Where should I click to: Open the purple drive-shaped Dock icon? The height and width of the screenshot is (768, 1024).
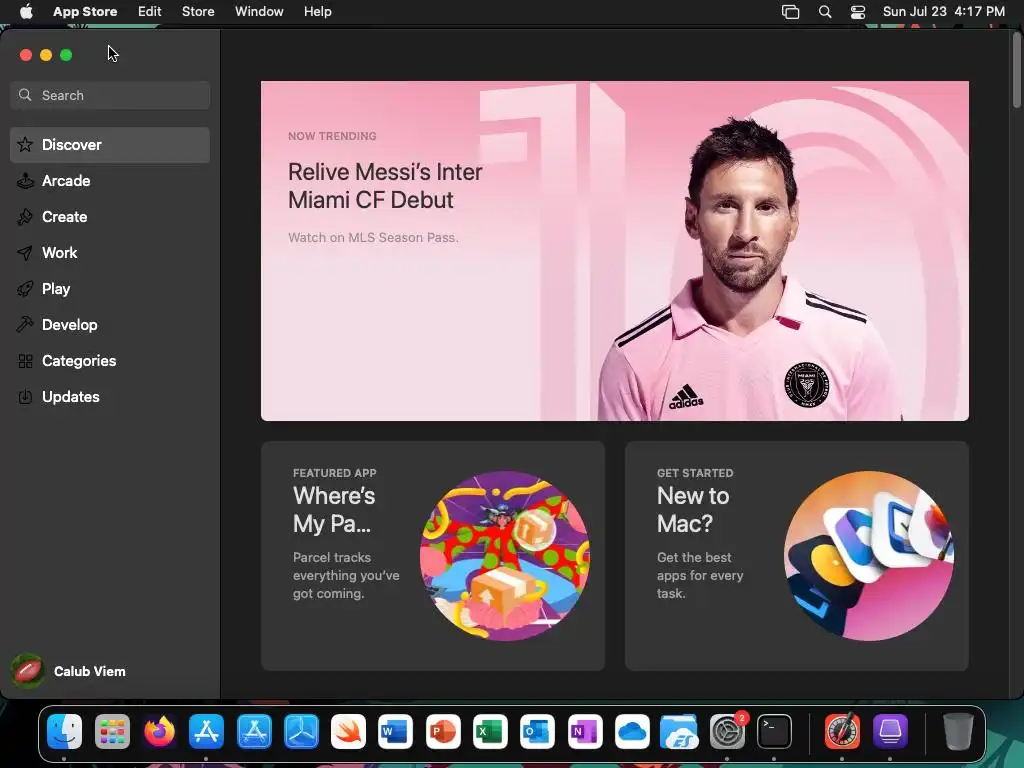tap(890, 731)
